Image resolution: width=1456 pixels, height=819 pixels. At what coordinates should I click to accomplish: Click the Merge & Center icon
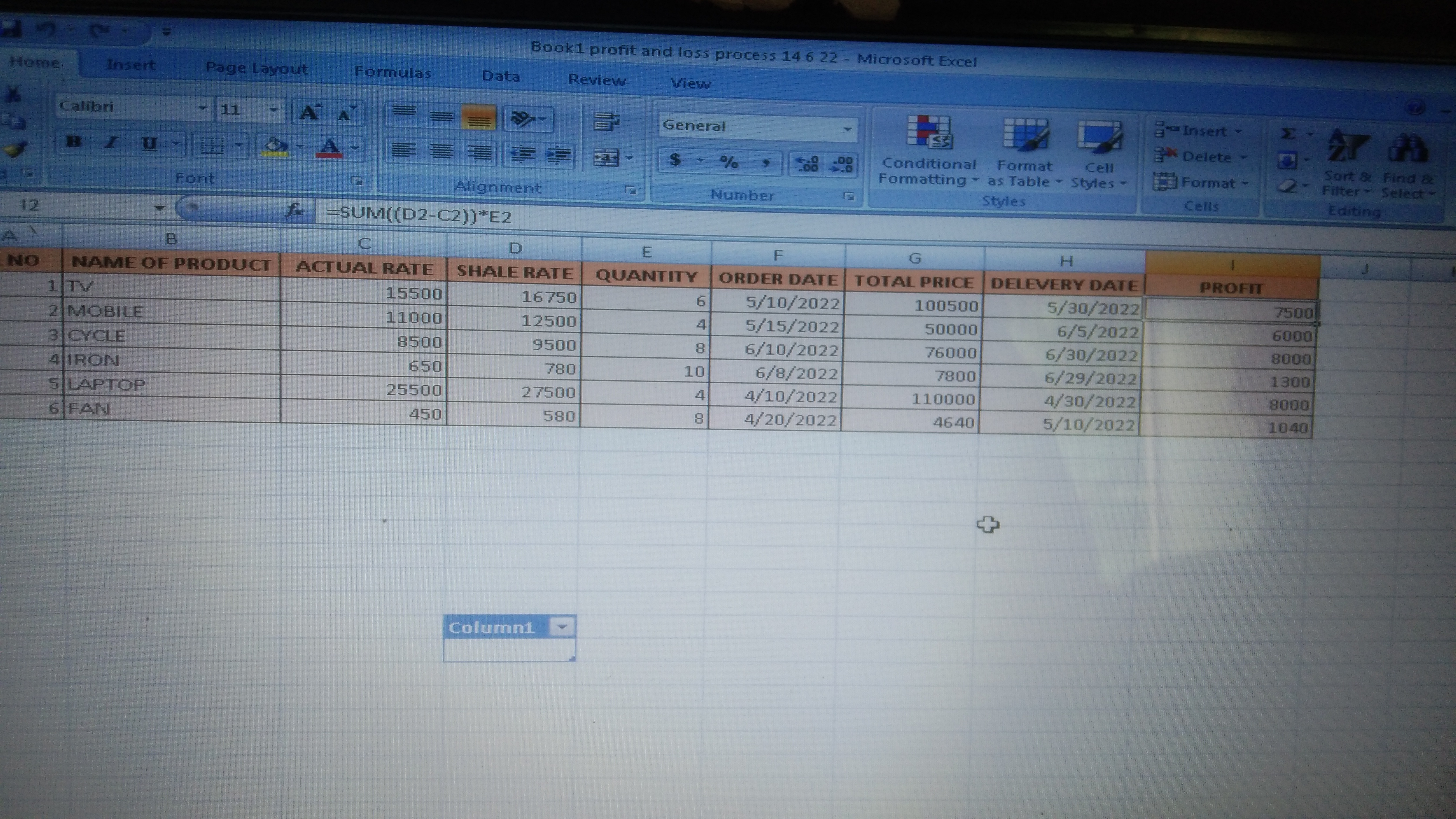pos(607,158)
